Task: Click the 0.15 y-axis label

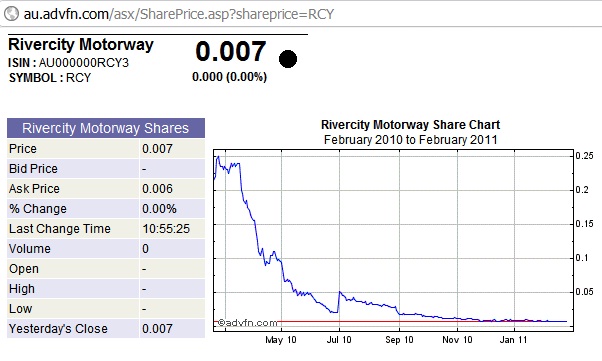Action: coord(584,224)
